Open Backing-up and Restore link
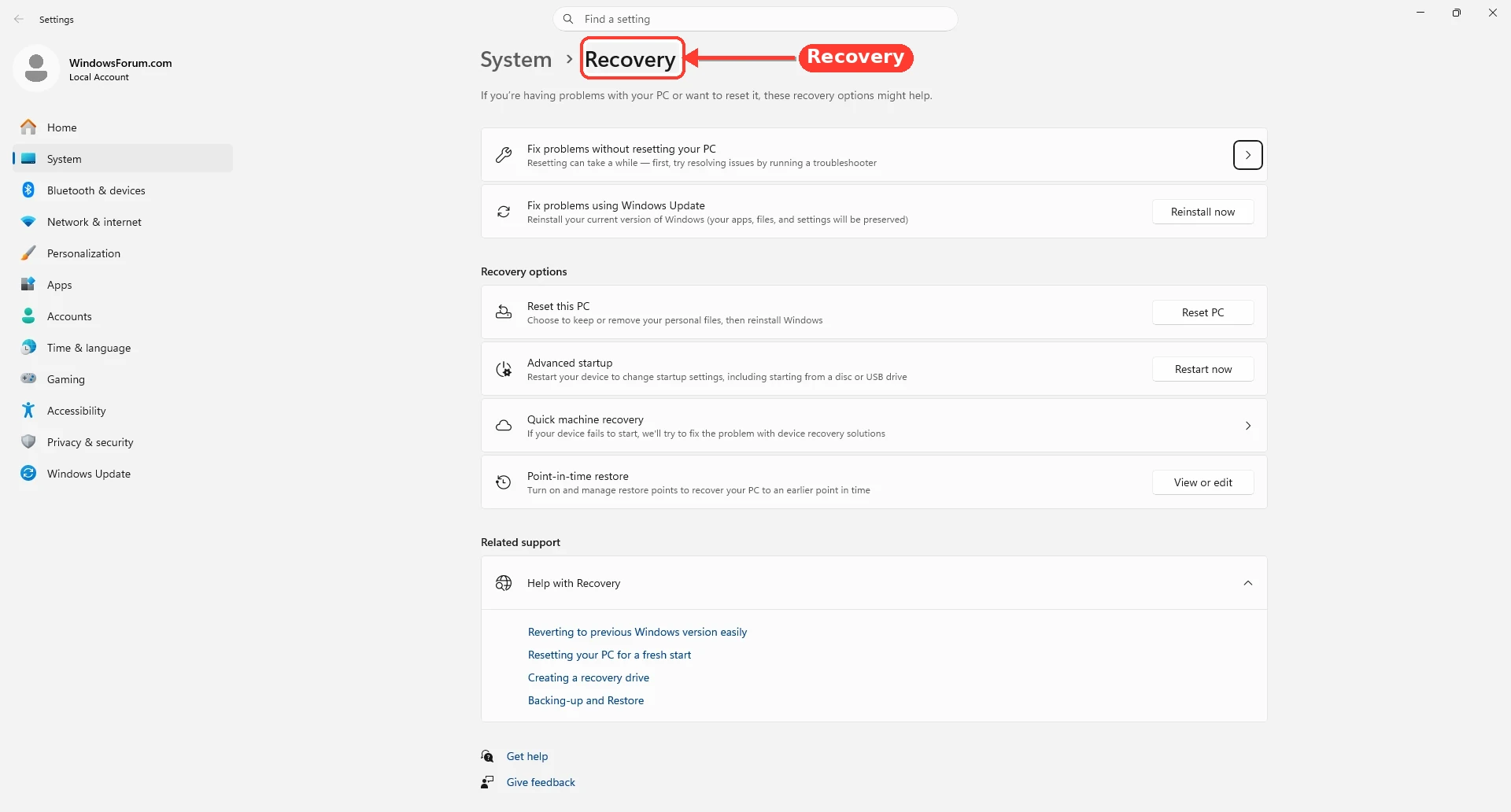1511x812 pixels. point(586,700)
